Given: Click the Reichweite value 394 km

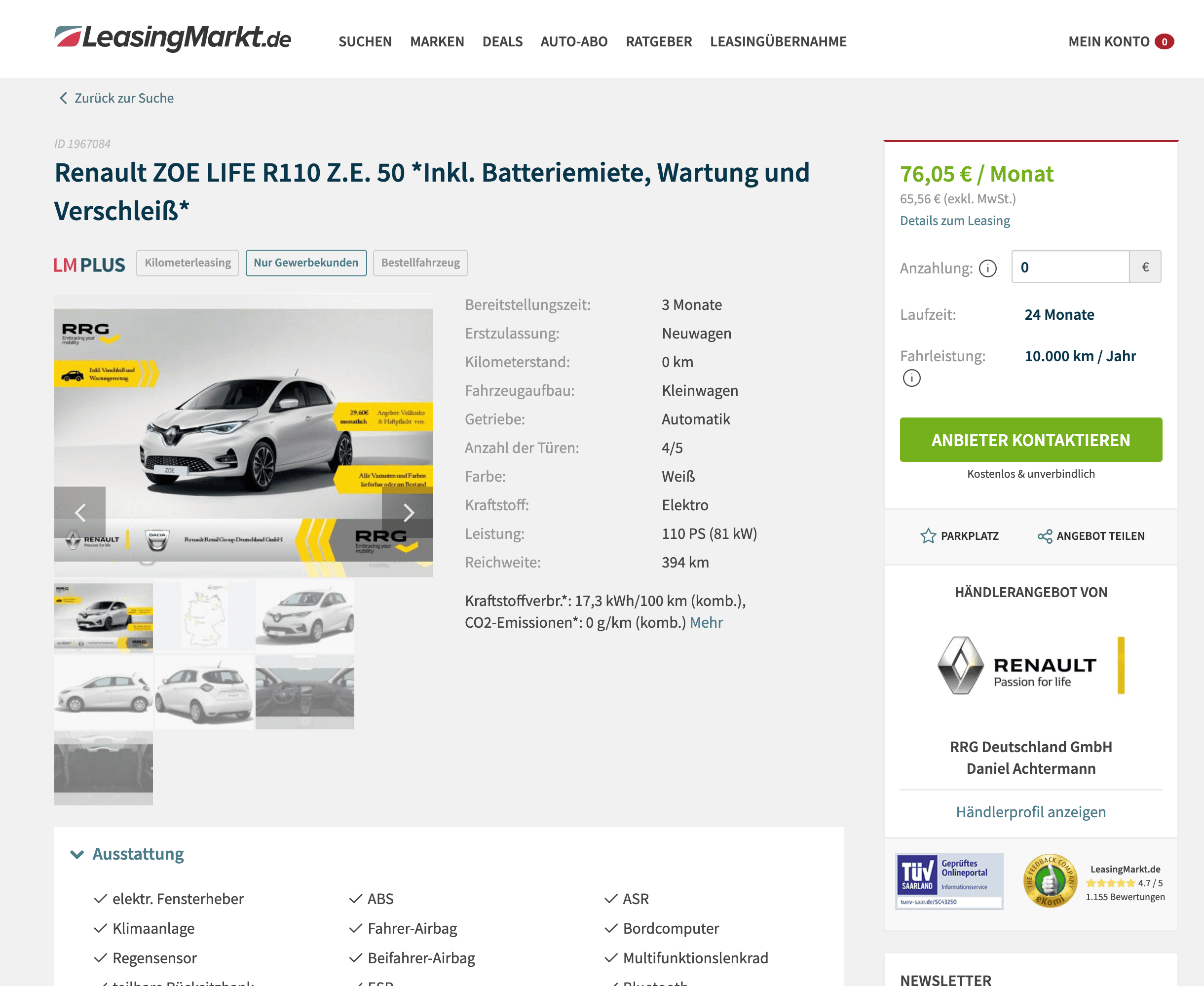Looking at the screenshot, I should click(x=685, y=562).
